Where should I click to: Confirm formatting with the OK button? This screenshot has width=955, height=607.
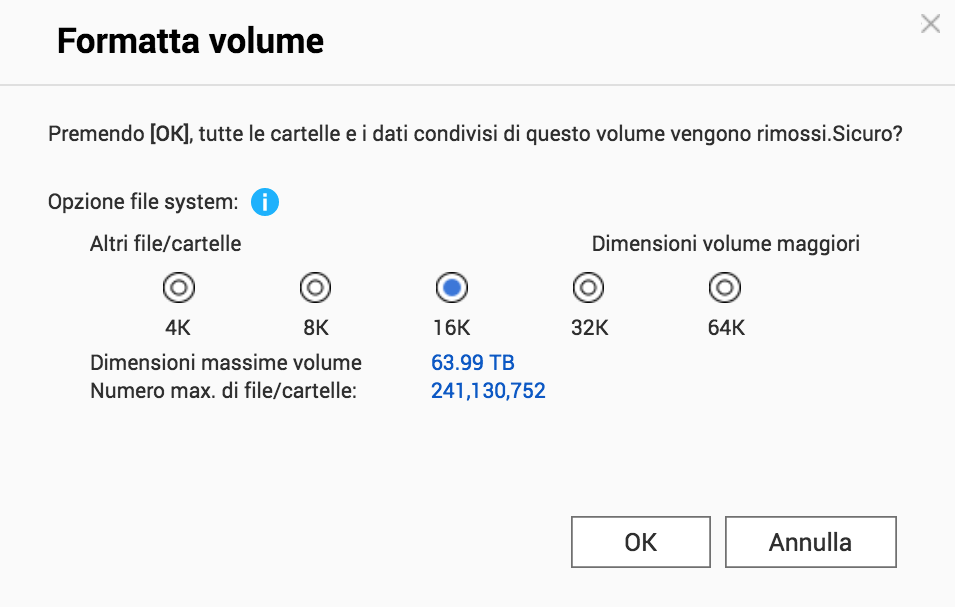[640, 542]
